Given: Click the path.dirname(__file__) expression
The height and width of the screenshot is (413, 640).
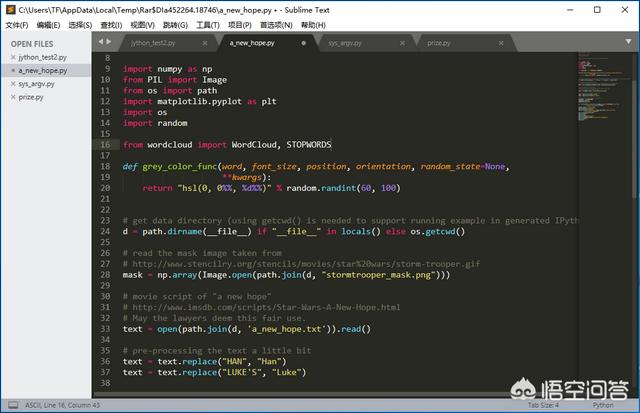Looking at the screenshot, I should tap(197, 232).
